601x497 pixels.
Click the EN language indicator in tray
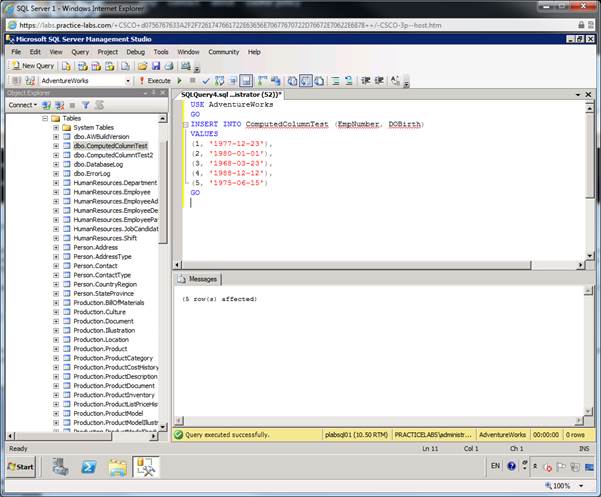pos(495,466)
